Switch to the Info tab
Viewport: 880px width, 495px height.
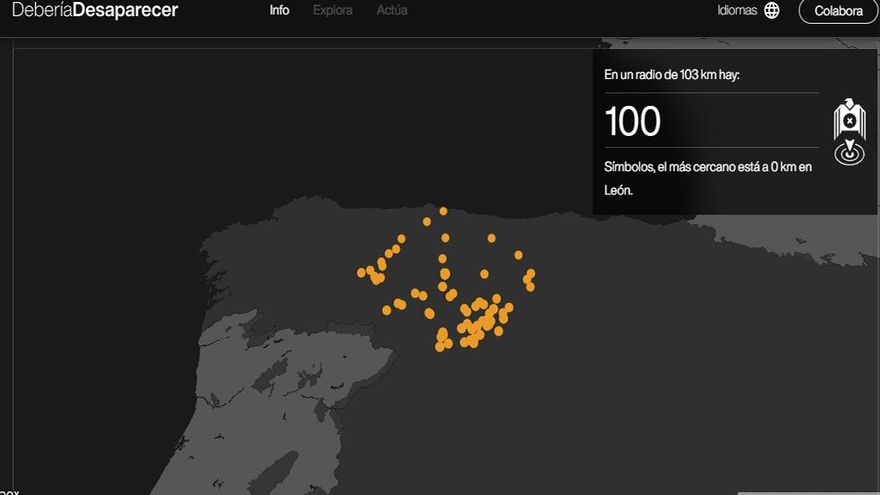tap(279, 11)
